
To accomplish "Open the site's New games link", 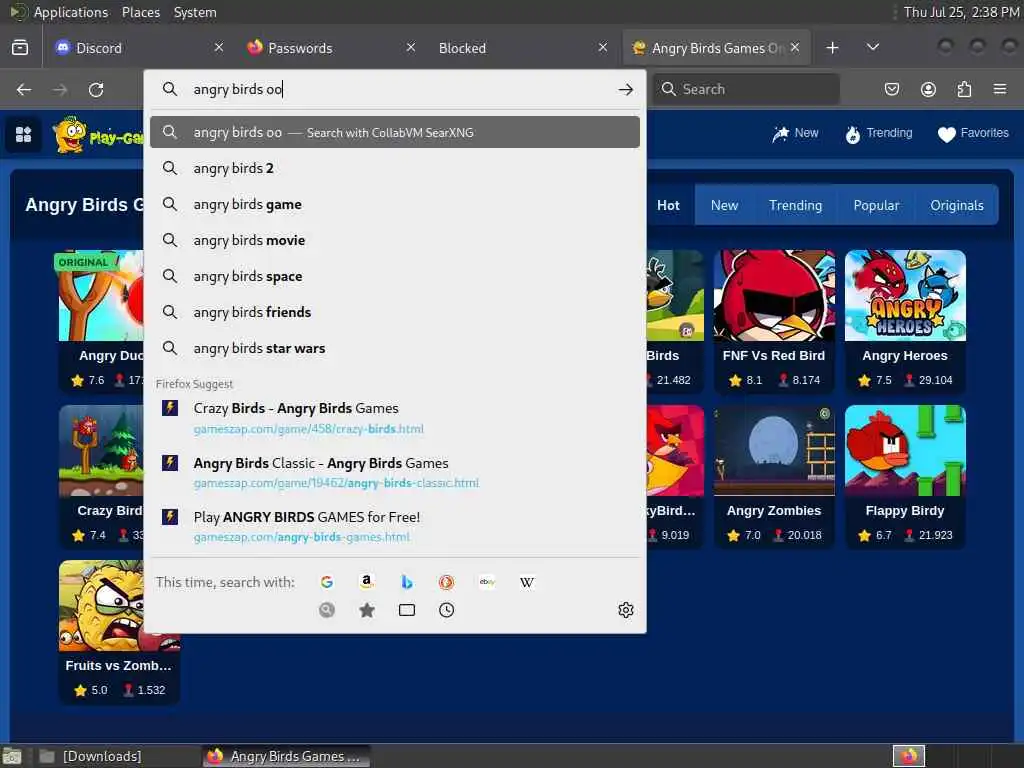I will tap(795, 133).
